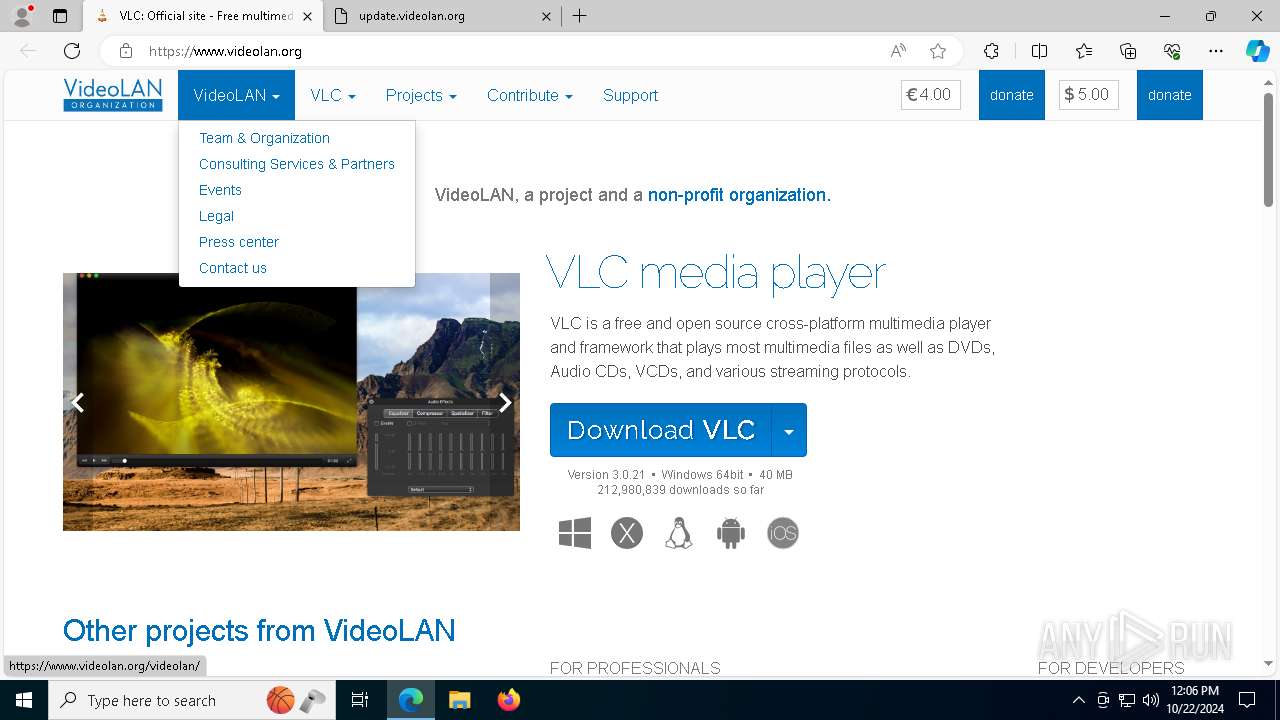The height and width of the screenshot is (720, 1280).
Task: Go to next carousel slide arrow
Action: pos(505,402)
